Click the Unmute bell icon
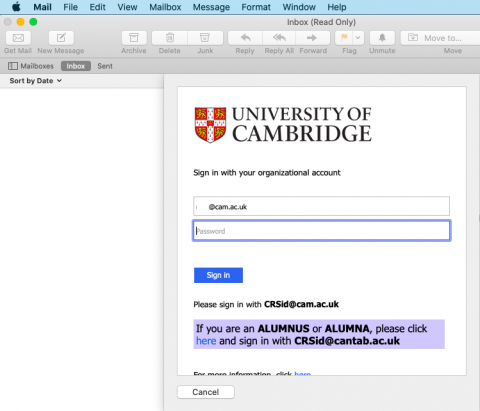480x411 pixels. point(382,38)
